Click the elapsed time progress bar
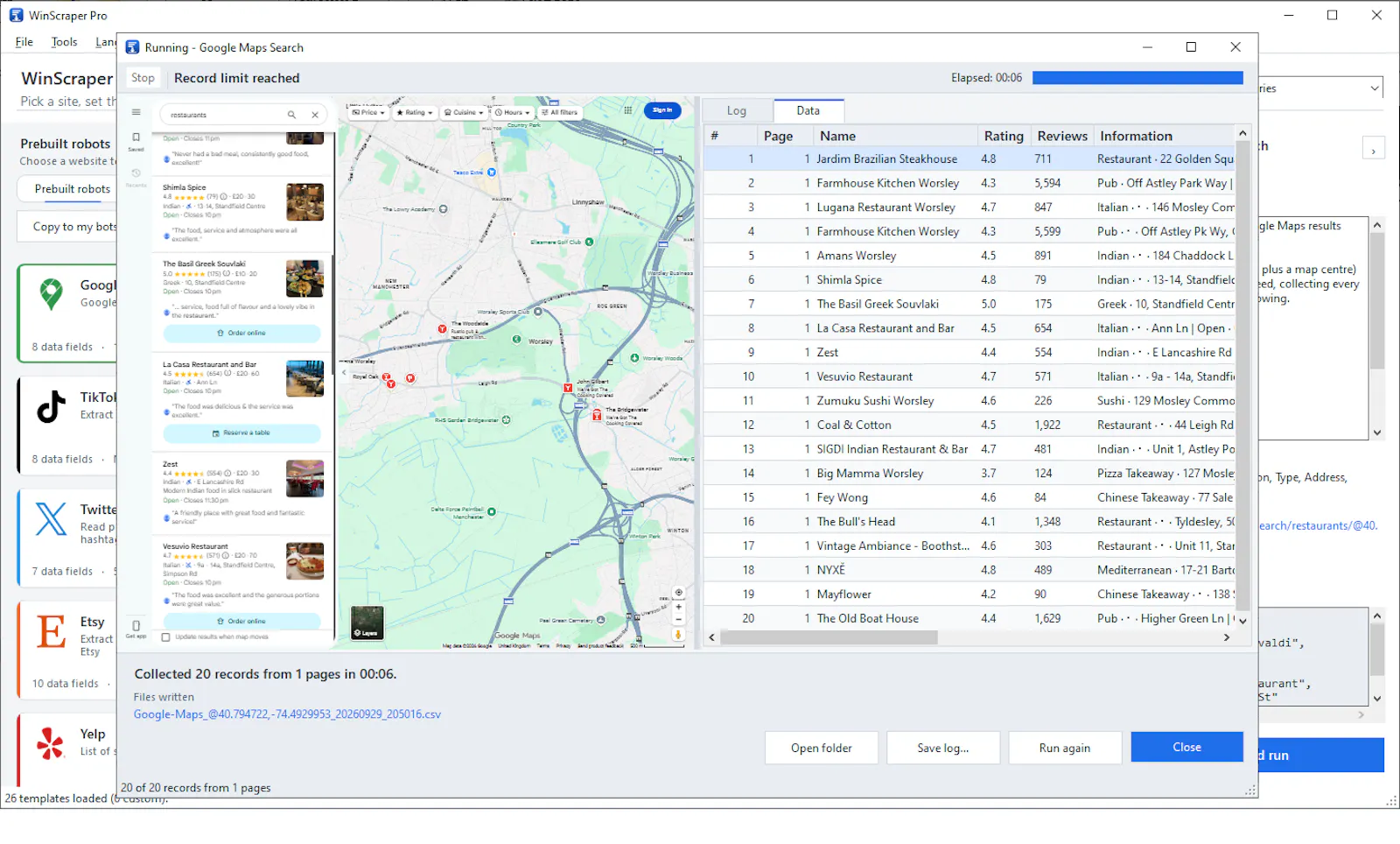The image size is (1400, 844). coord(1137,78)
